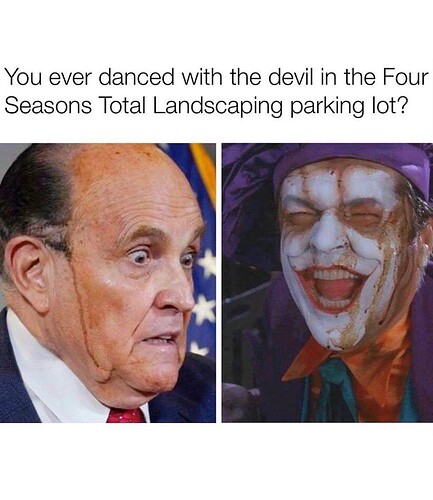Click the word "danced" in the caption

136,77
